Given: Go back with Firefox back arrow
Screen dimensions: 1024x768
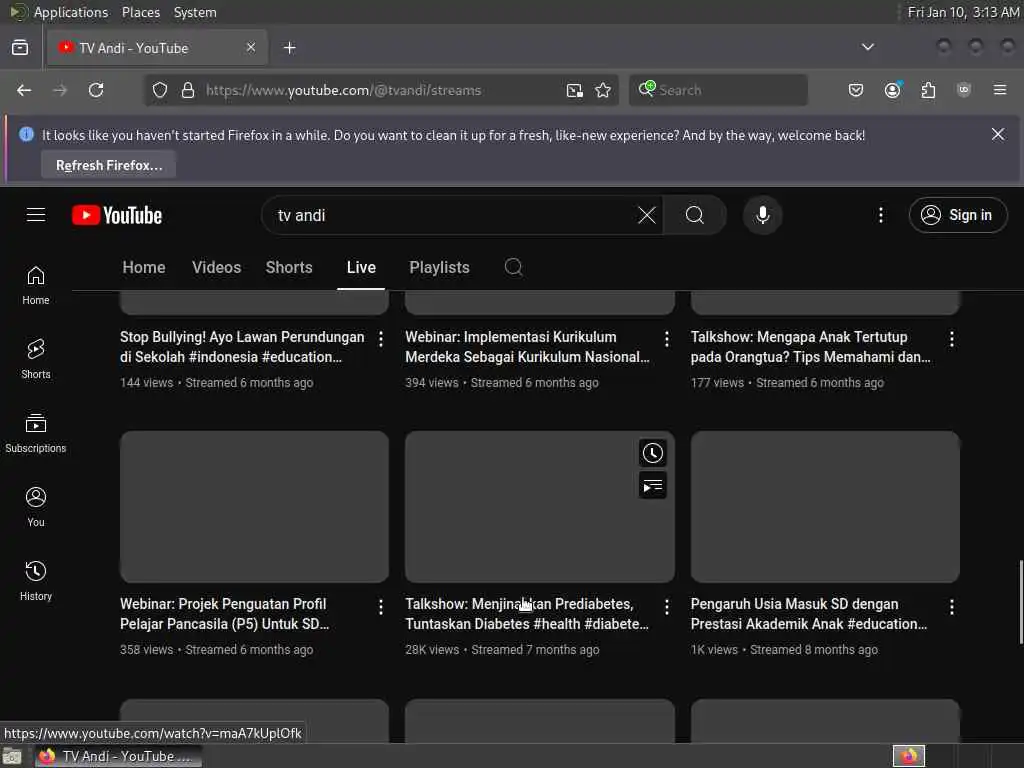Looking at the screenshot, I should click(24, 90).
